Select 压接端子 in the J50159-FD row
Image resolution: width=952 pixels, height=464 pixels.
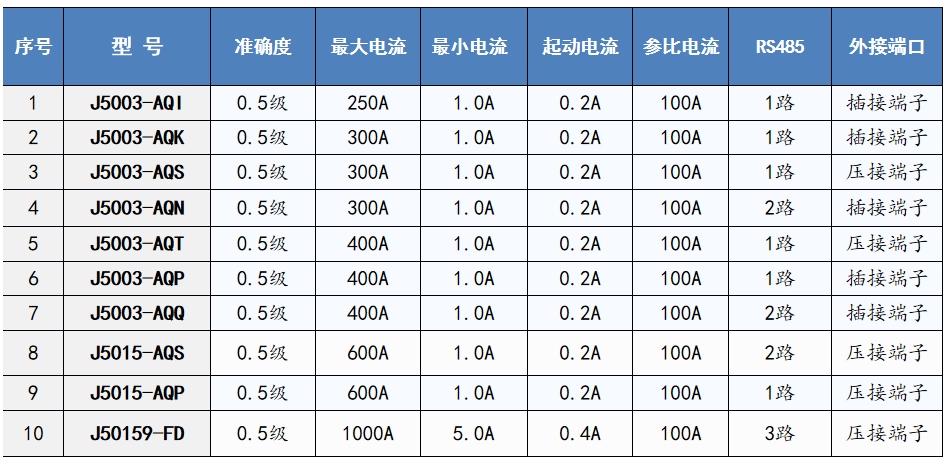887,434
